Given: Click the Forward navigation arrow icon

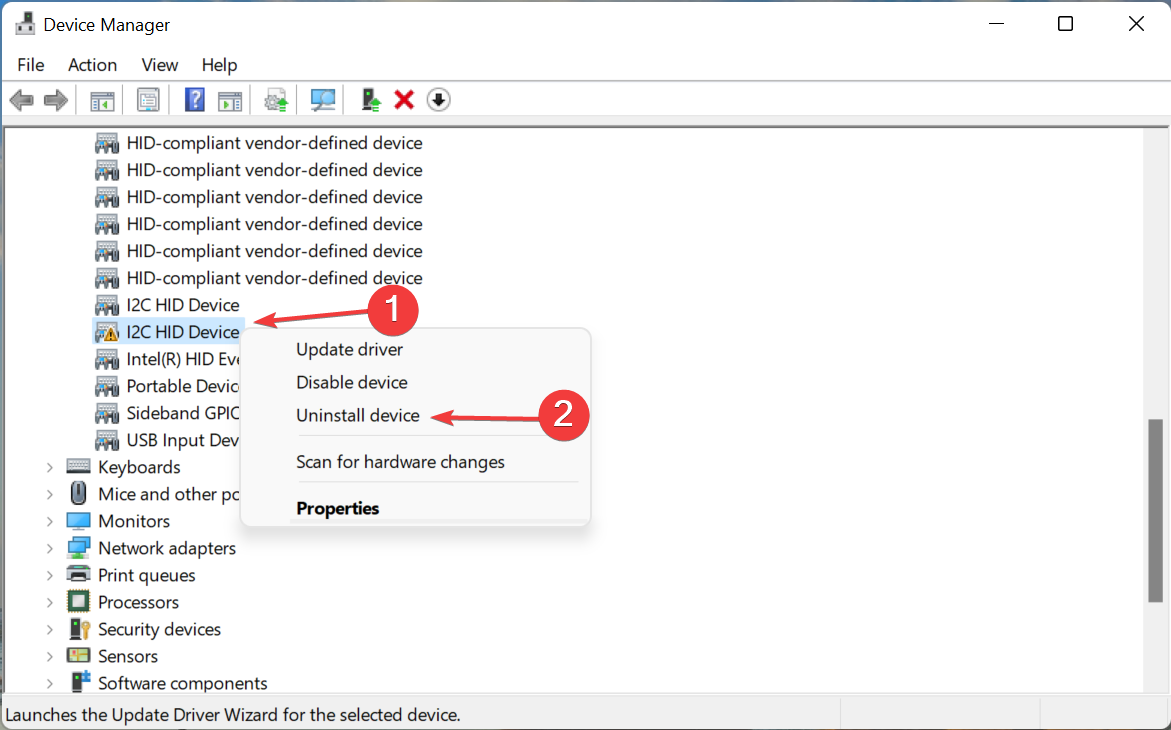Looking at the screenshot, I should tap(55, 99).
